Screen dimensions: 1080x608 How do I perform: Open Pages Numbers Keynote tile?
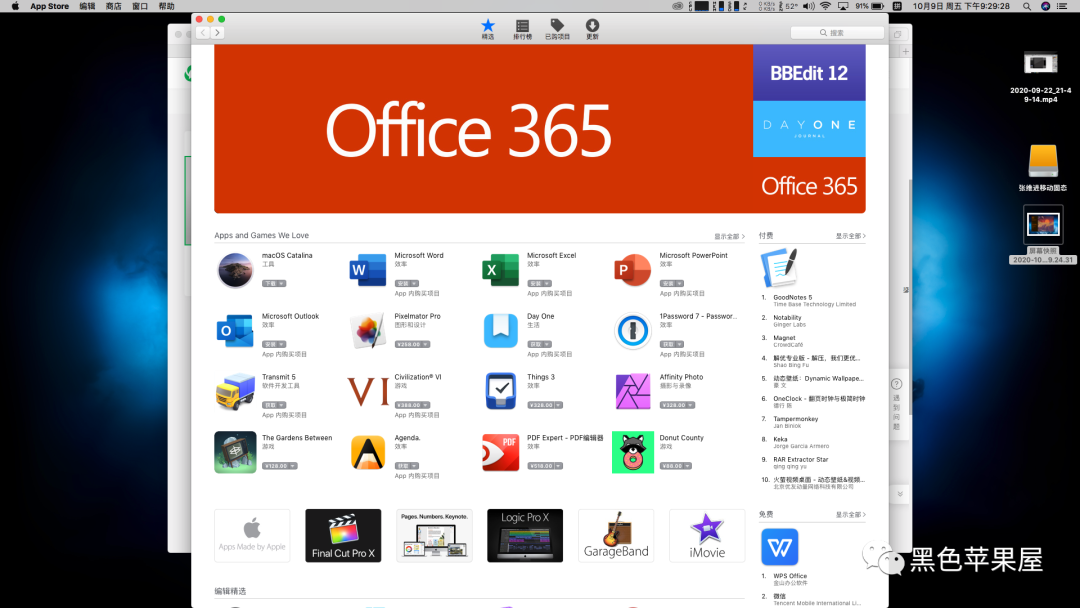[434, 536]
